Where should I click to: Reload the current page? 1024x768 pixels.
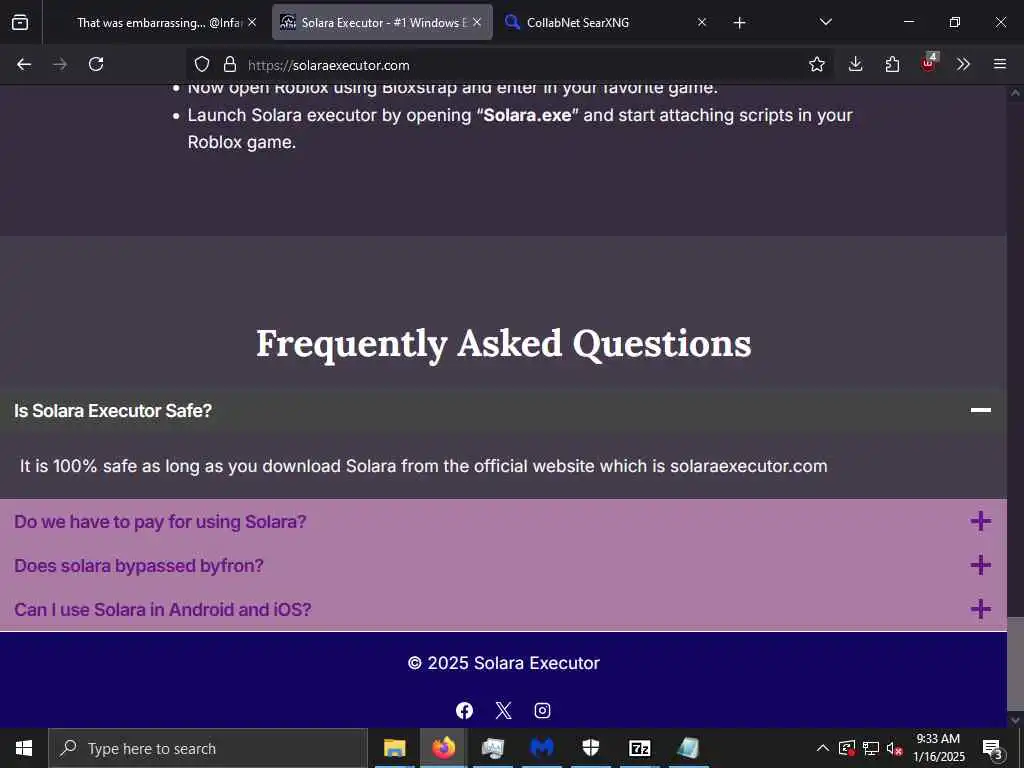(x=96, y=64)
